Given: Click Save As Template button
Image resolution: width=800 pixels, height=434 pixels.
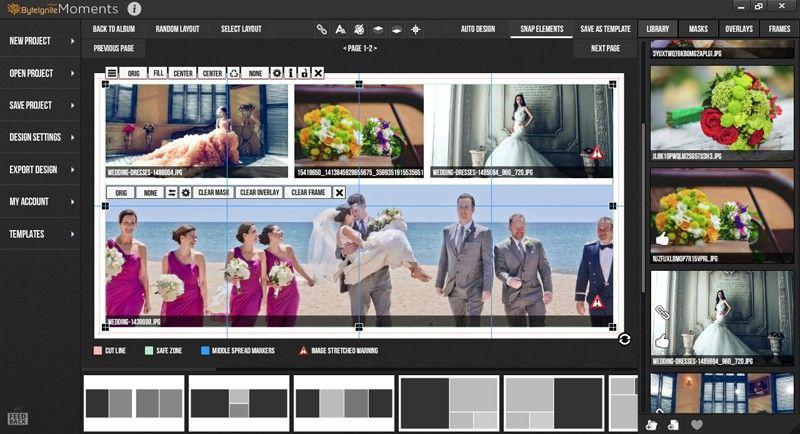Looking at the screenshot, I should 605,29.
